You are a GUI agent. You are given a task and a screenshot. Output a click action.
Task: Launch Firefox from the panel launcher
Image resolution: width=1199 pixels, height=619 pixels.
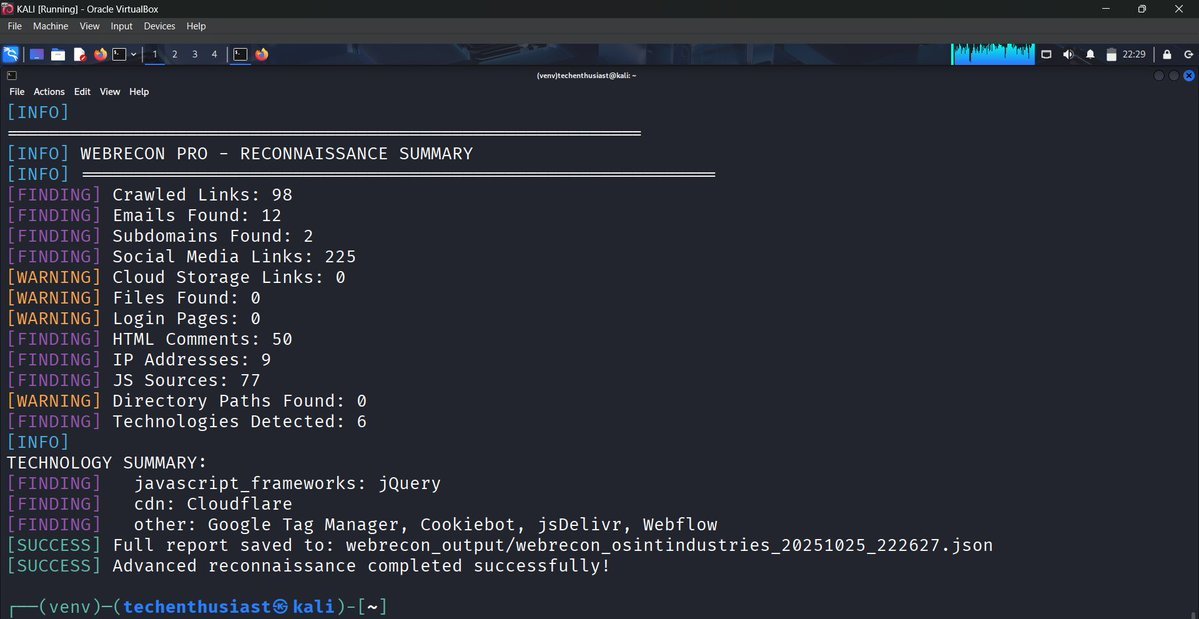click(x=100, y=54)
